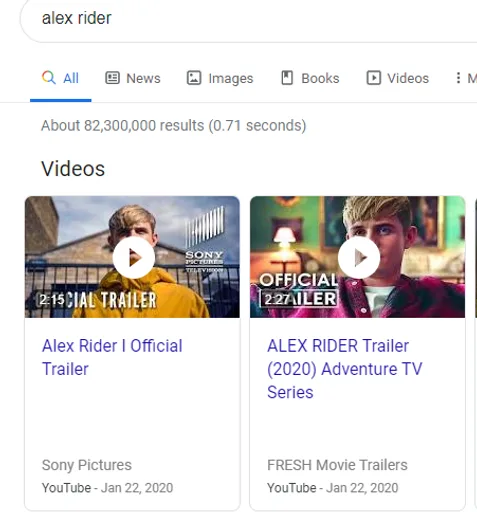
Task: Click the 2:15 duration label
Action: 52,300
